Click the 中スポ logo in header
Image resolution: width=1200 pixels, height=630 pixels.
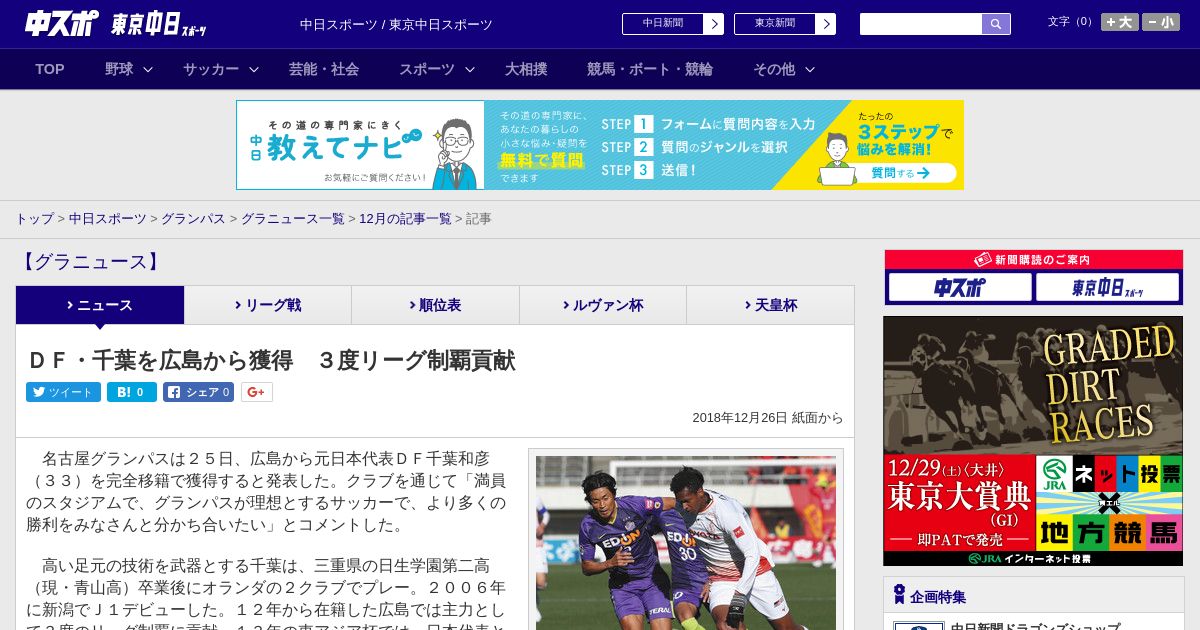click(61, 23)
